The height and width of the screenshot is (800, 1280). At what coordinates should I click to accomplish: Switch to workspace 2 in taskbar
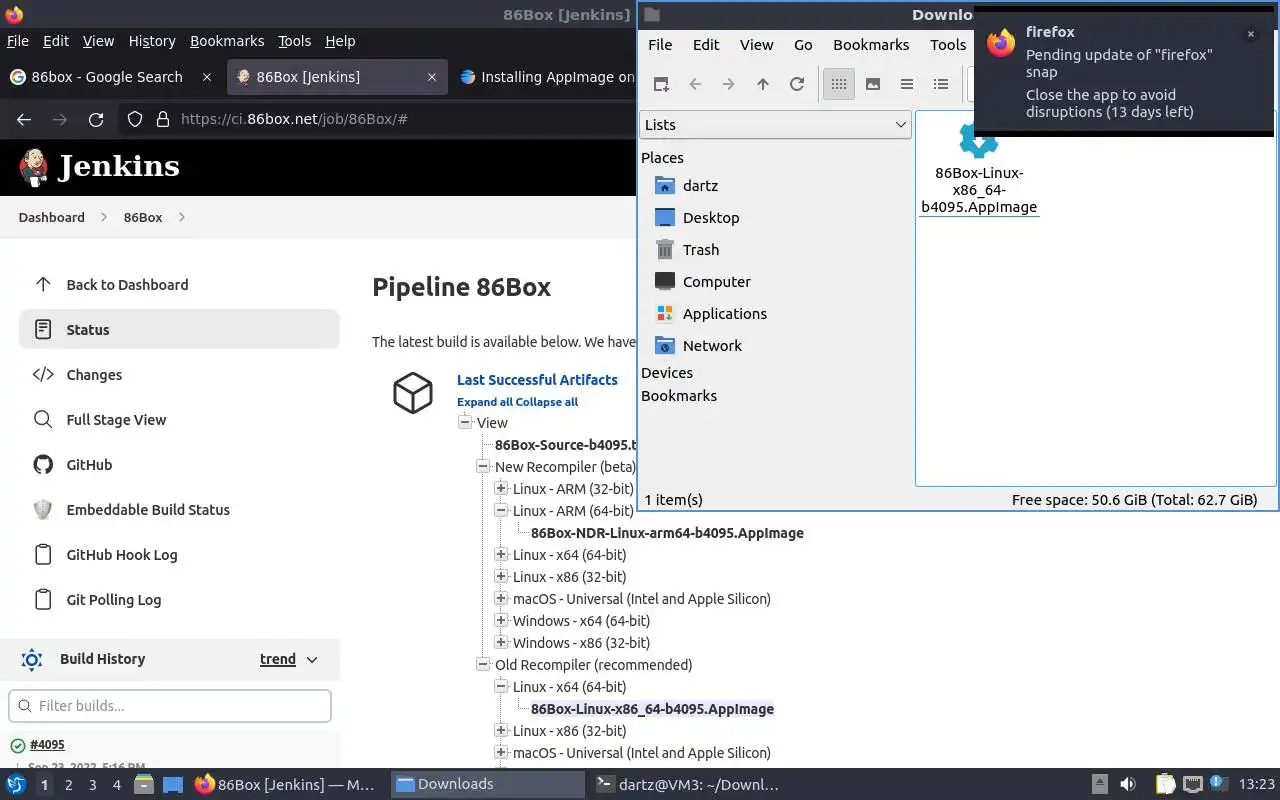(x=68, y=785)
